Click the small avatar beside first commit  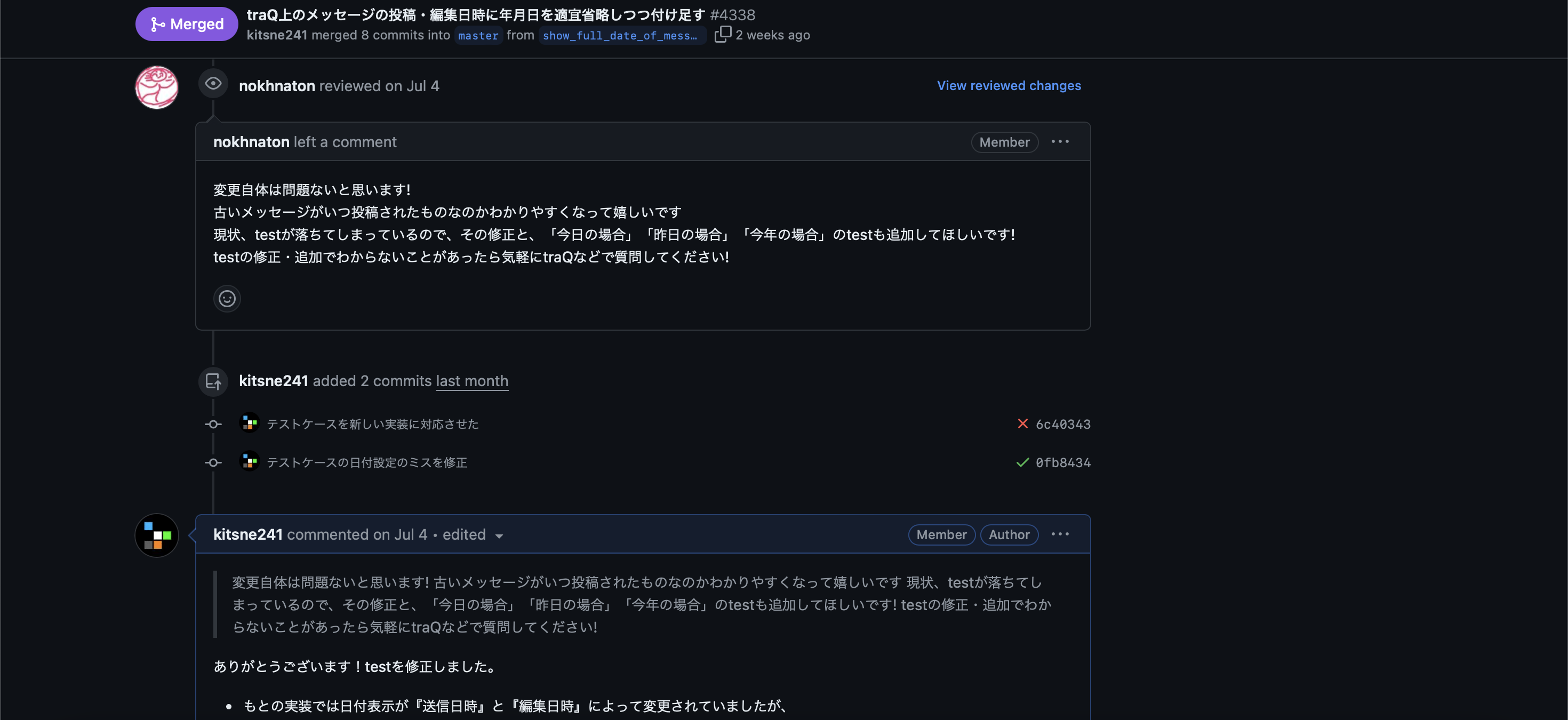(250, 423)
